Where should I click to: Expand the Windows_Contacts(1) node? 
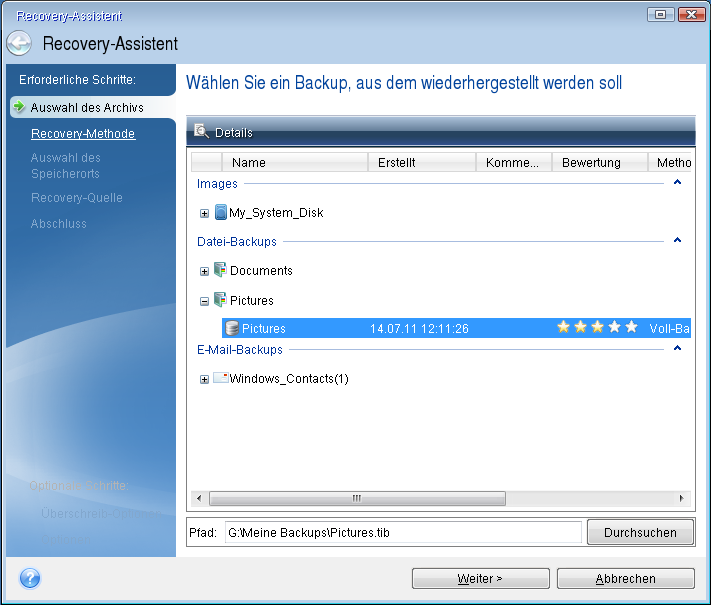click(x=204, y=379)
